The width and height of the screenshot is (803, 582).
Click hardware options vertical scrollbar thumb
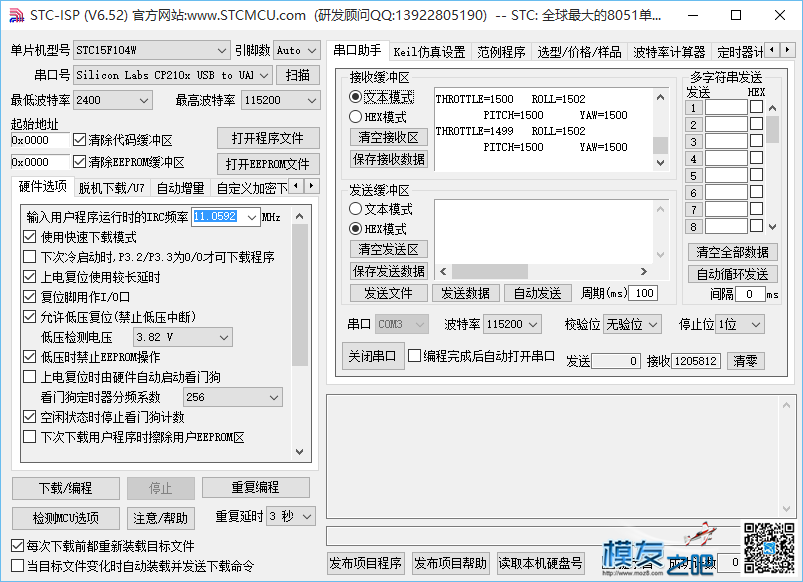[300, 295]
